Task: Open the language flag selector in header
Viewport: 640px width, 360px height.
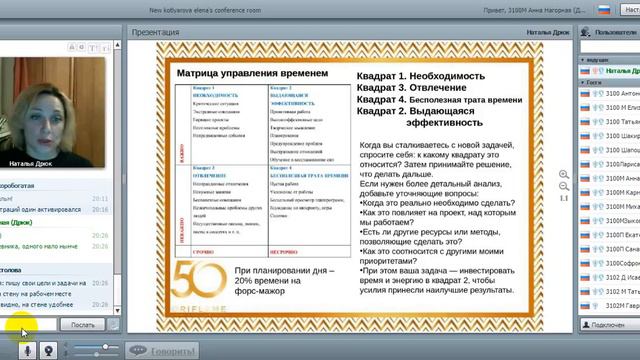Action: coord(604,10)
